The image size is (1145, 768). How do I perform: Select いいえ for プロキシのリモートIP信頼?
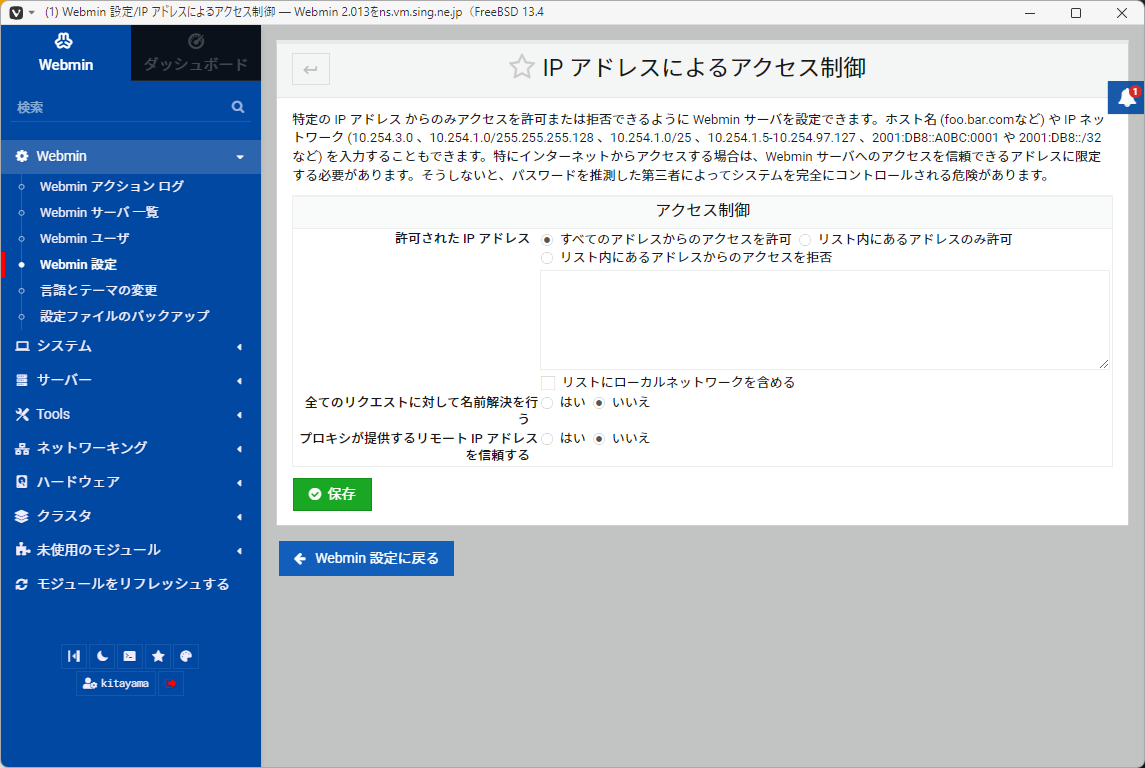(599, 439)
